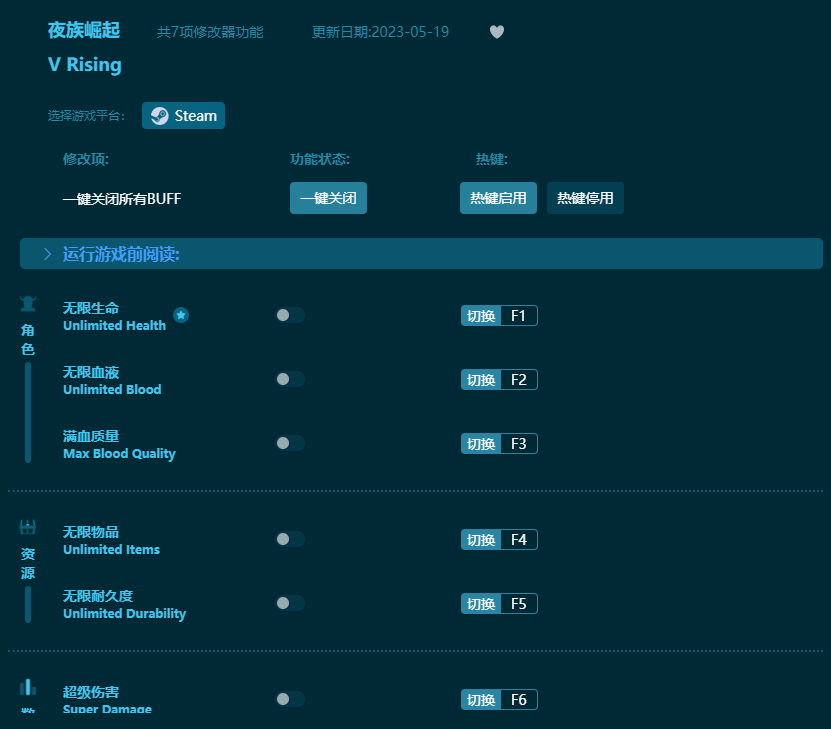The image size is (831, 729).
Task: Enable Unlimited Durability switch
Action: (x=290, y=603)
